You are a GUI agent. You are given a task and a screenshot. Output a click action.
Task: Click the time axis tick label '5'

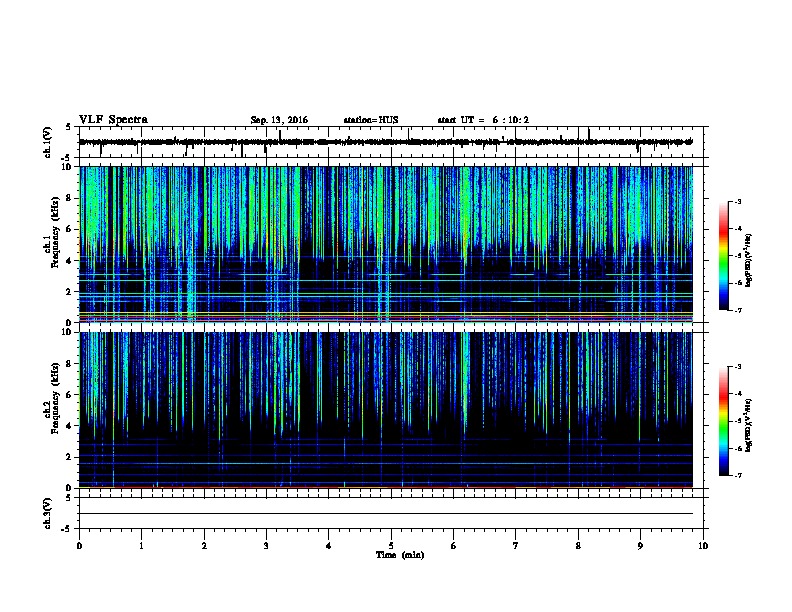point(391,546)
